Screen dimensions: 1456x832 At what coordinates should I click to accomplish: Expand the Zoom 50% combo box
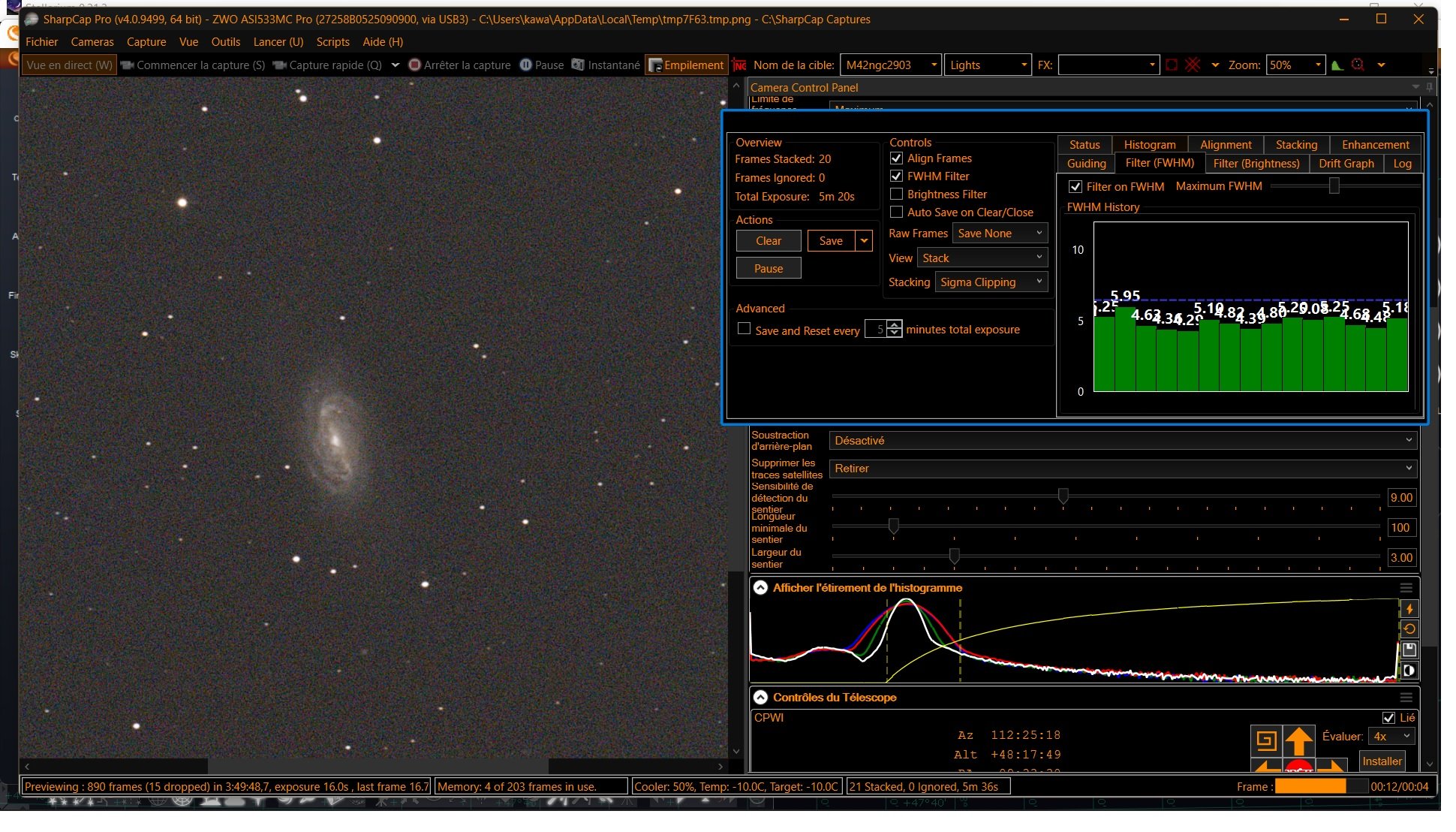click(x=1295, y=65)
